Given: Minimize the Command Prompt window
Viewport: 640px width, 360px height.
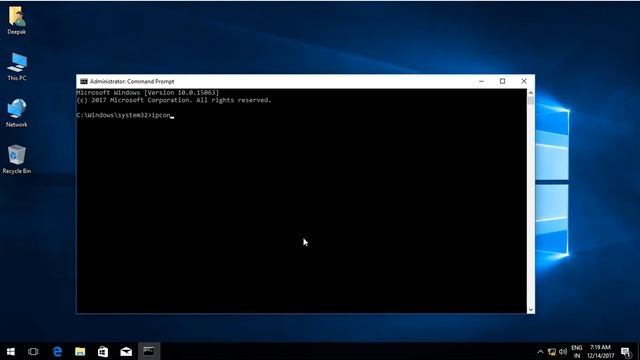Looking at the screenshot, I should (x=482, y=81).
